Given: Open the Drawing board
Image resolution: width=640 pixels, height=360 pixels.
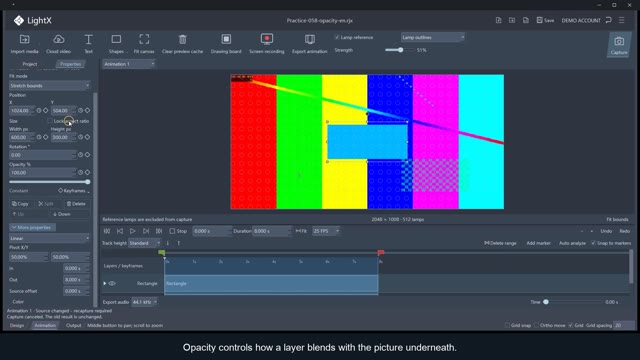Looking at the screenshot, I should coord(226,44).
